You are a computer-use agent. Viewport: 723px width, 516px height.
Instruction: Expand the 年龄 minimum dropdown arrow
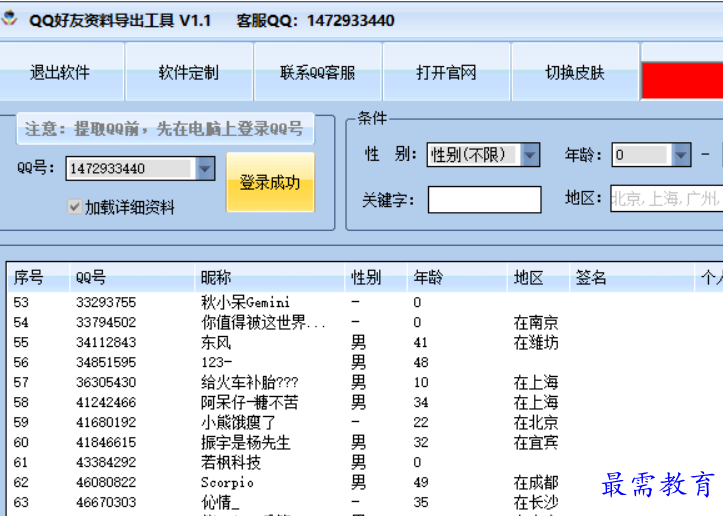[681, 154]
